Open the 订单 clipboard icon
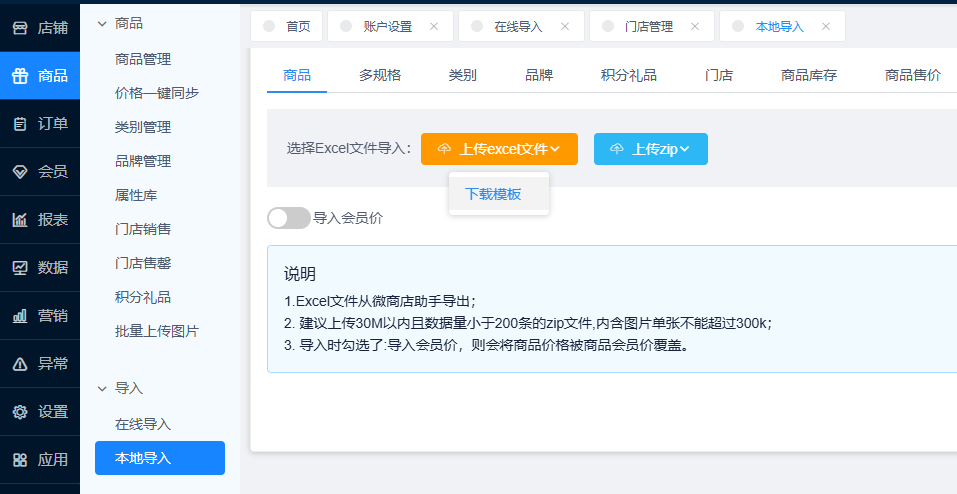Image resolution: width=957 pixels, height=494 pixels. tap(20, 124)
